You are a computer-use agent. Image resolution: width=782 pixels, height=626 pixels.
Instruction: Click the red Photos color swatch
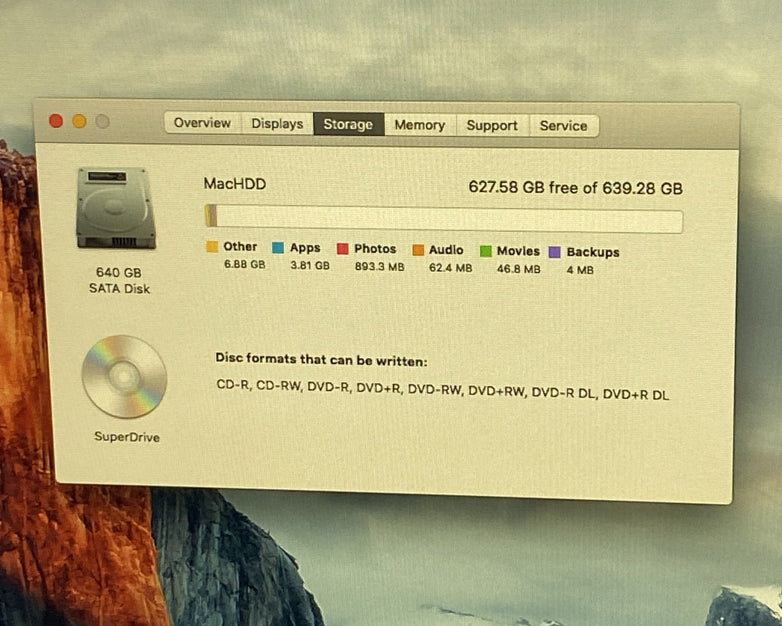coord(343,248)
